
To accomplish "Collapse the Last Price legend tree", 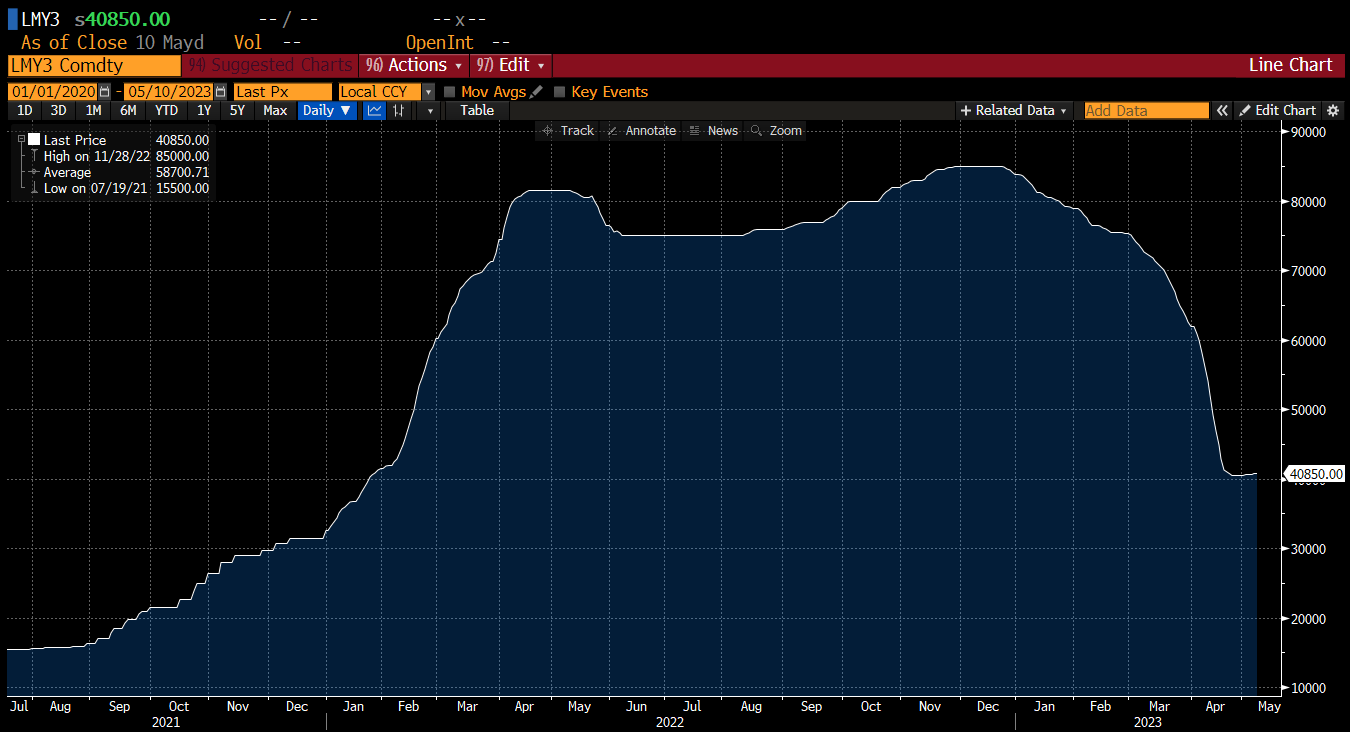I will (x=21, y=140).
